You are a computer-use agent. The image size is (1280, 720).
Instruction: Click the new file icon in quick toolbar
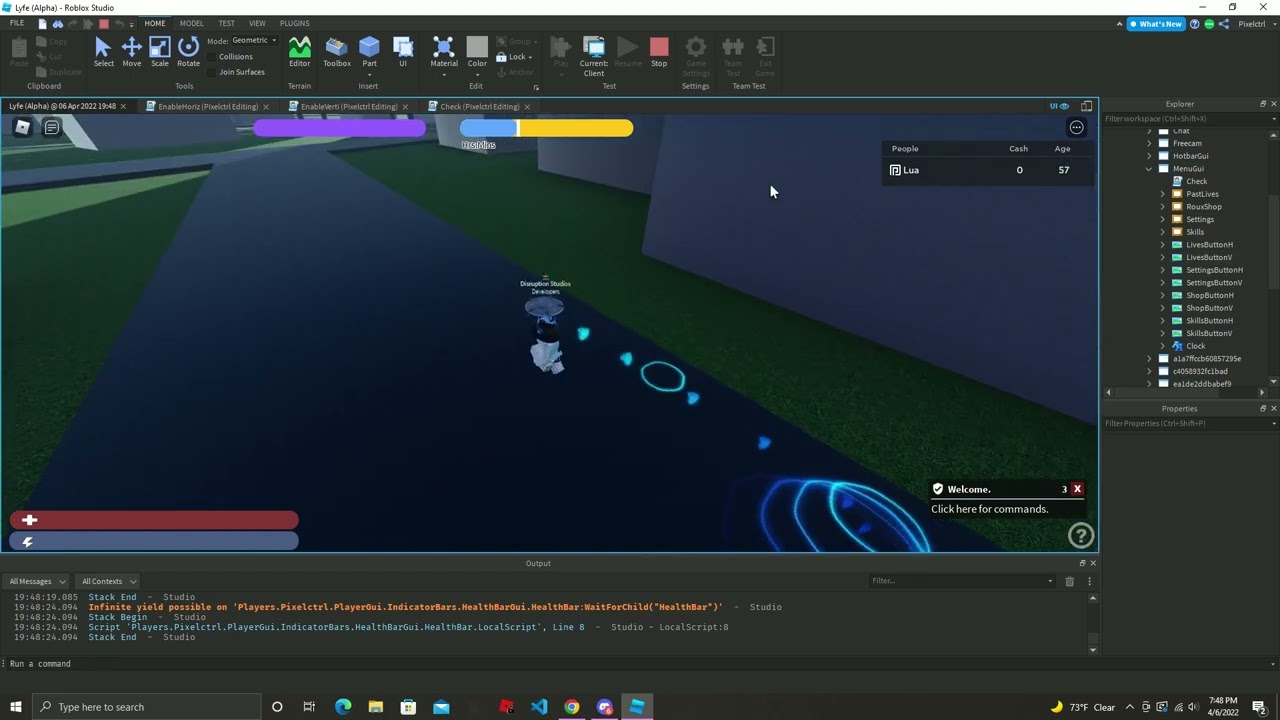[42, 23]
